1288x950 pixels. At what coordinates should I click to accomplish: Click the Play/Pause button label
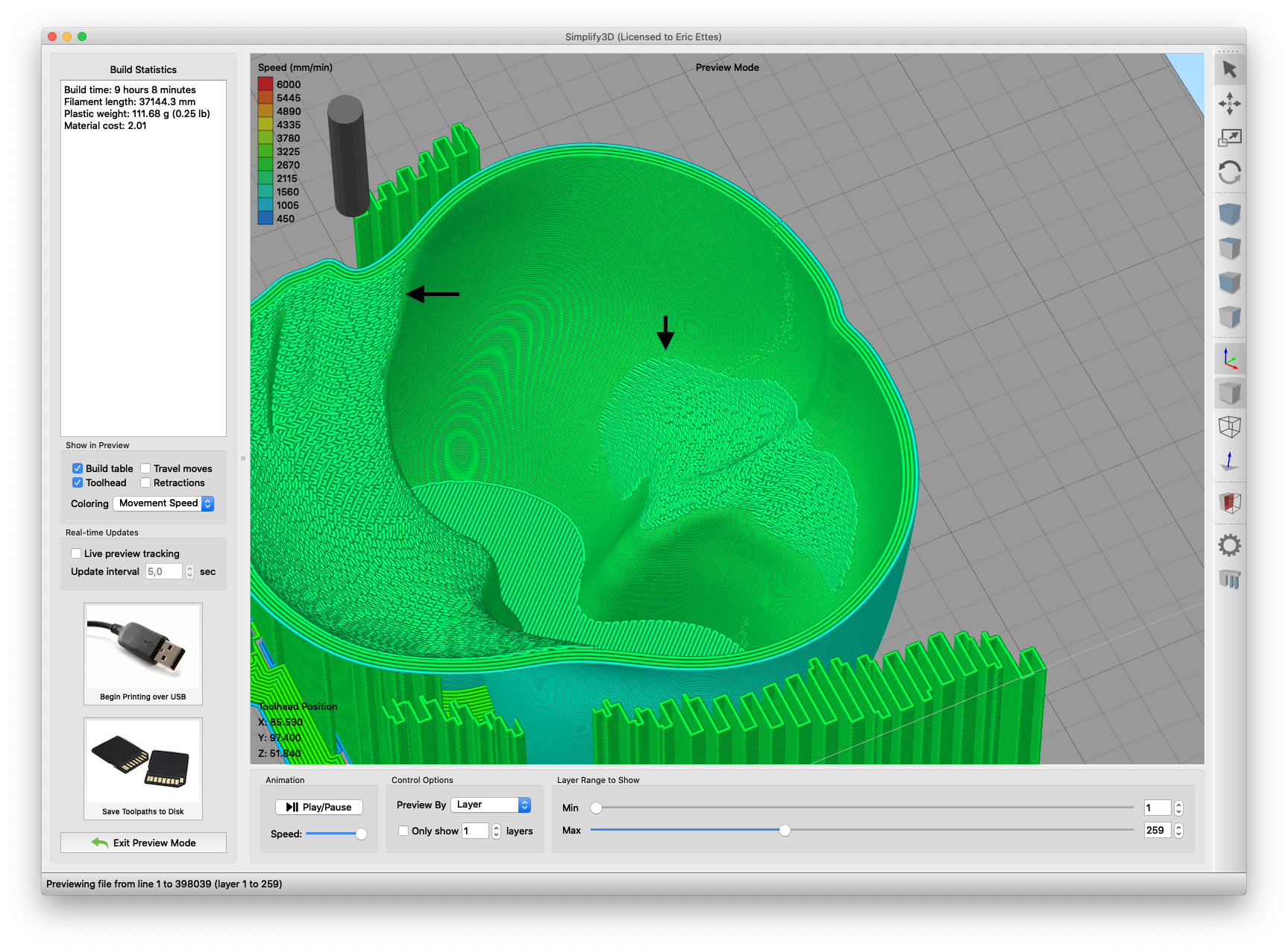coord(327,807)
